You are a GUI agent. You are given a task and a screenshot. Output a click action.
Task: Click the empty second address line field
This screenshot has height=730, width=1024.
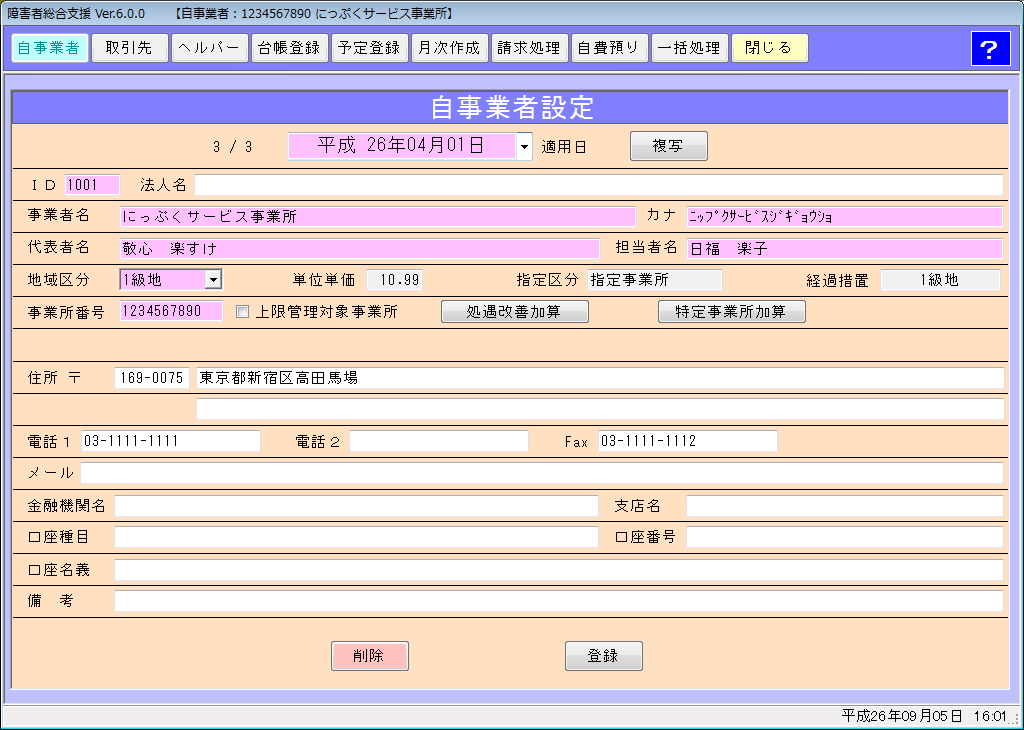(600, 409)
